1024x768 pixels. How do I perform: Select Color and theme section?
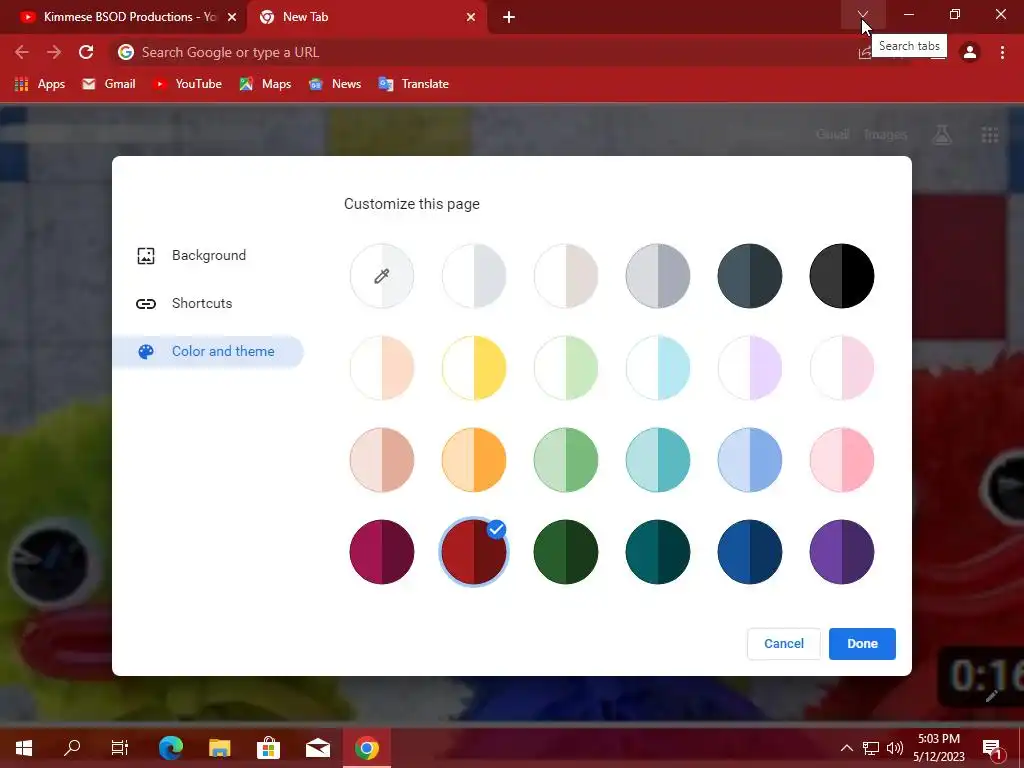[x=208, y=351]
